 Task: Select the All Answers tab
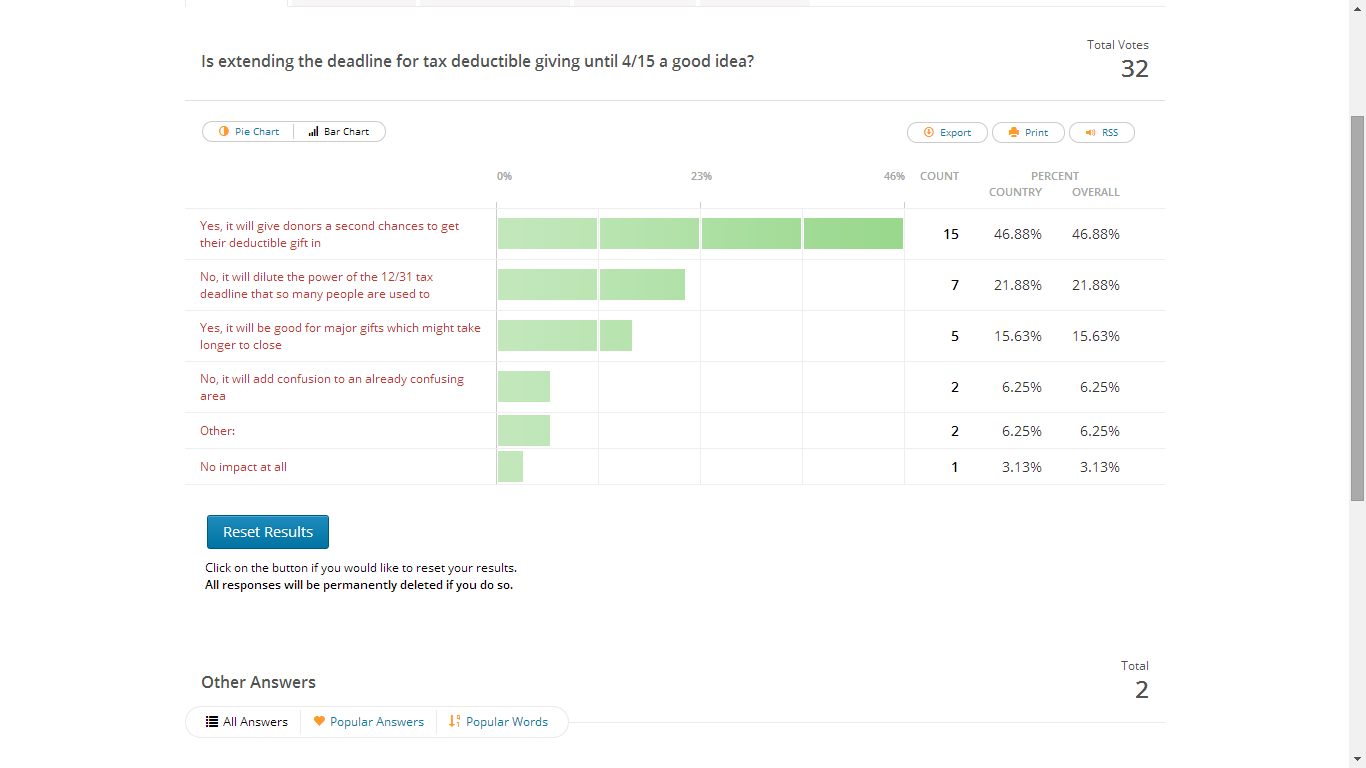[x=255, y=722]
